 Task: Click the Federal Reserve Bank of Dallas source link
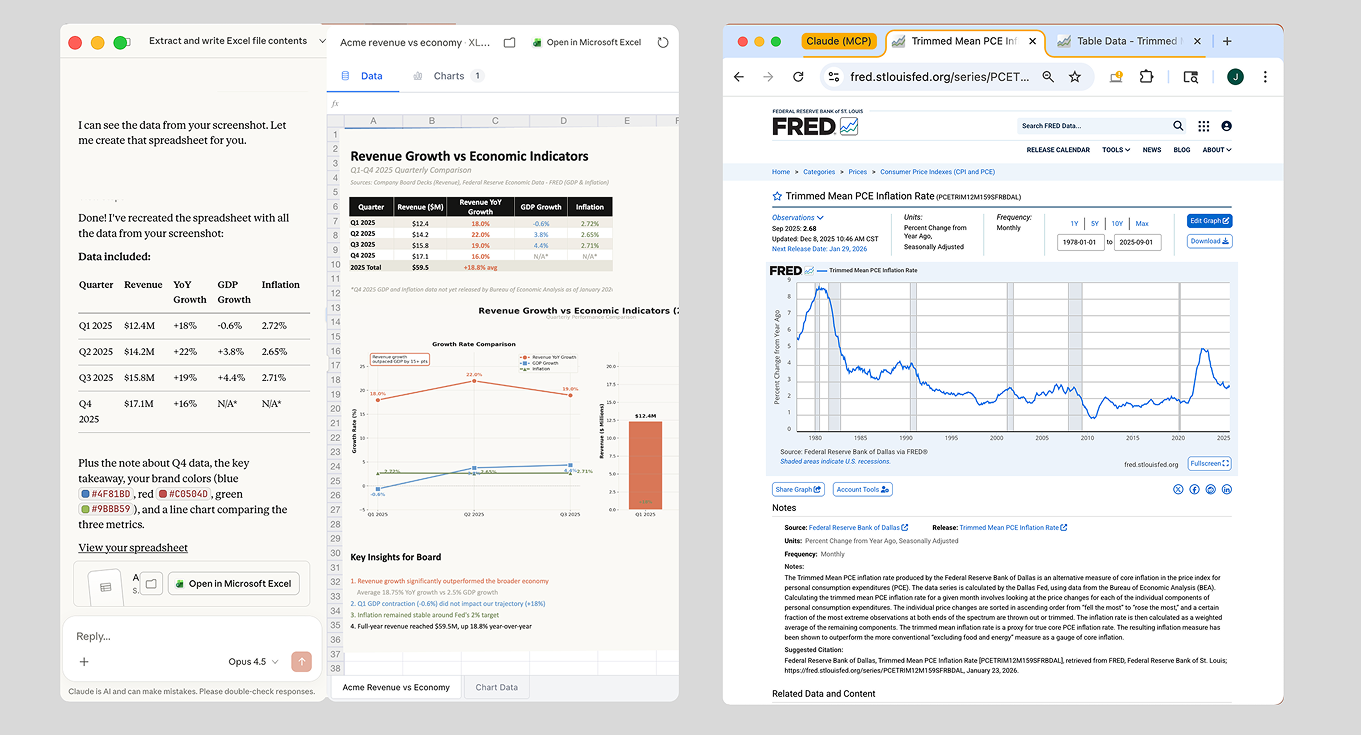click(x=858, y=527)
